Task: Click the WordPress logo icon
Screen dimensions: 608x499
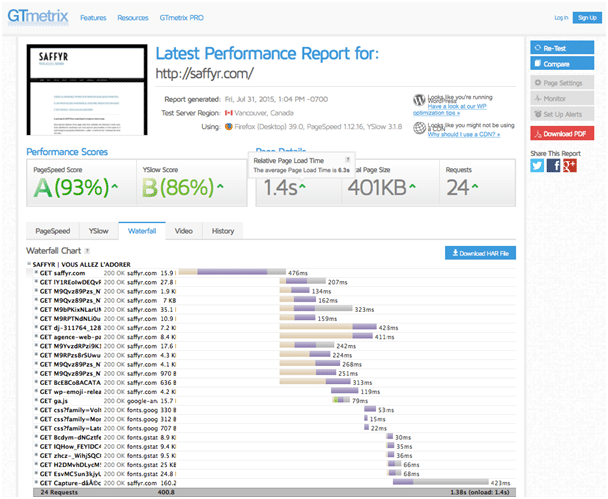Action: tap(419, 100)
